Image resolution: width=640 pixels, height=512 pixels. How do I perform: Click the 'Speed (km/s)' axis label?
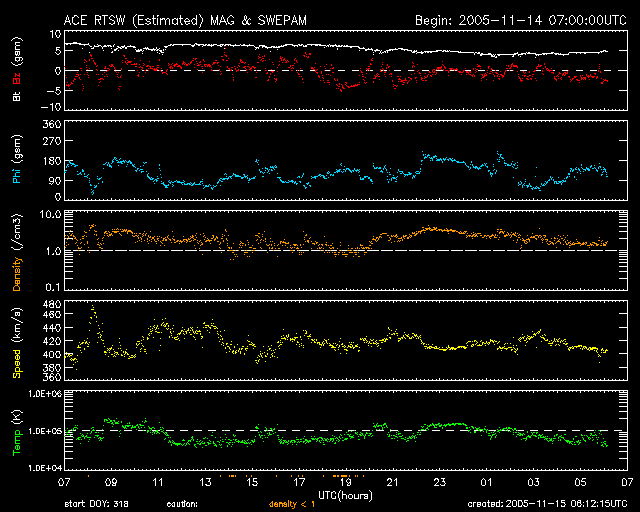point(17,343)
